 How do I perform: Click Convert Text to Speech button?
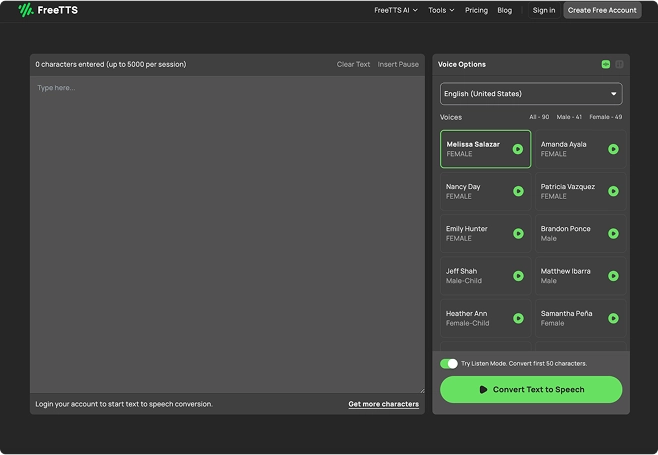[x=531, y=390]
